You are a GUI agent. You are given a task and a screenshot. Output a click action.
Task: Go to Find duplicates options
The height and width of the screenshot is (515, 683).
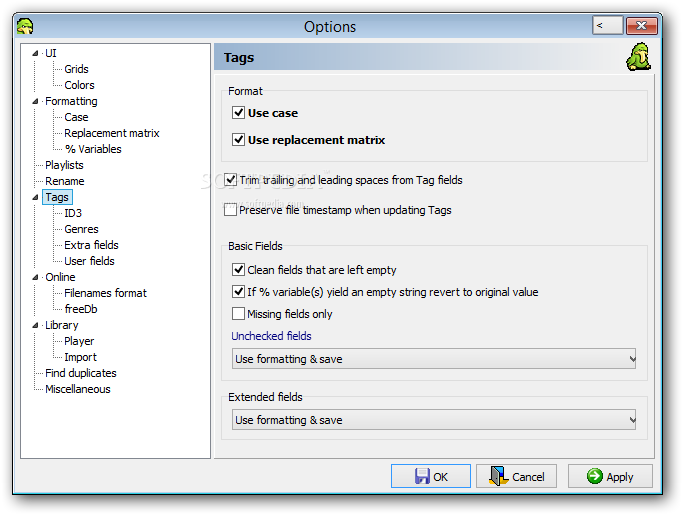(81, 373)
